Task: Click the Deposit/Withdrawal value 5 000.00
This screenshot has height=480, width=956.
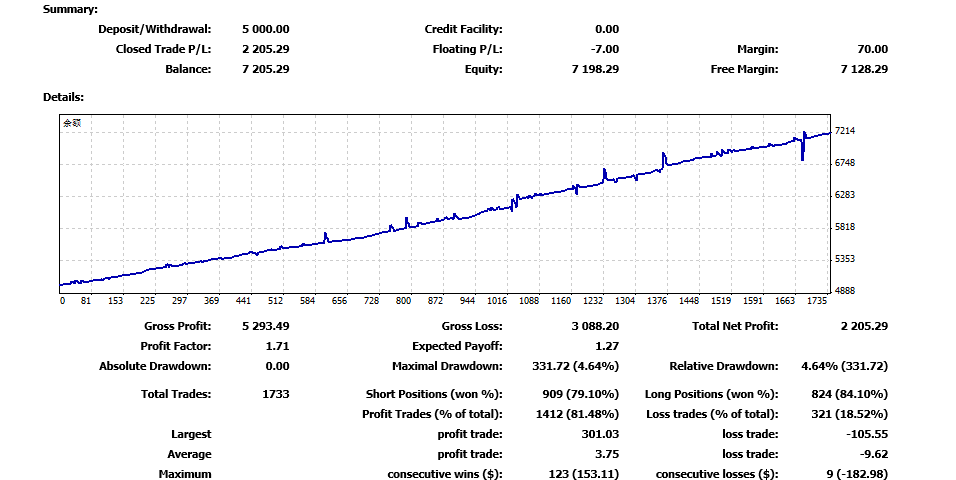Action: click(x=266, y=29)
